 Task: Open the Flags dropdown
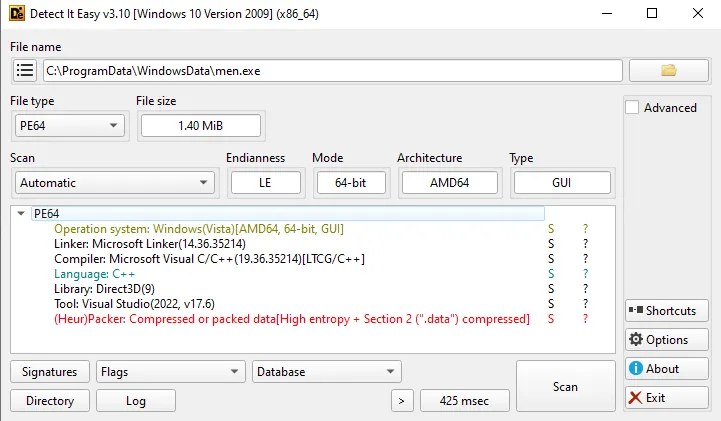point(171,371)
